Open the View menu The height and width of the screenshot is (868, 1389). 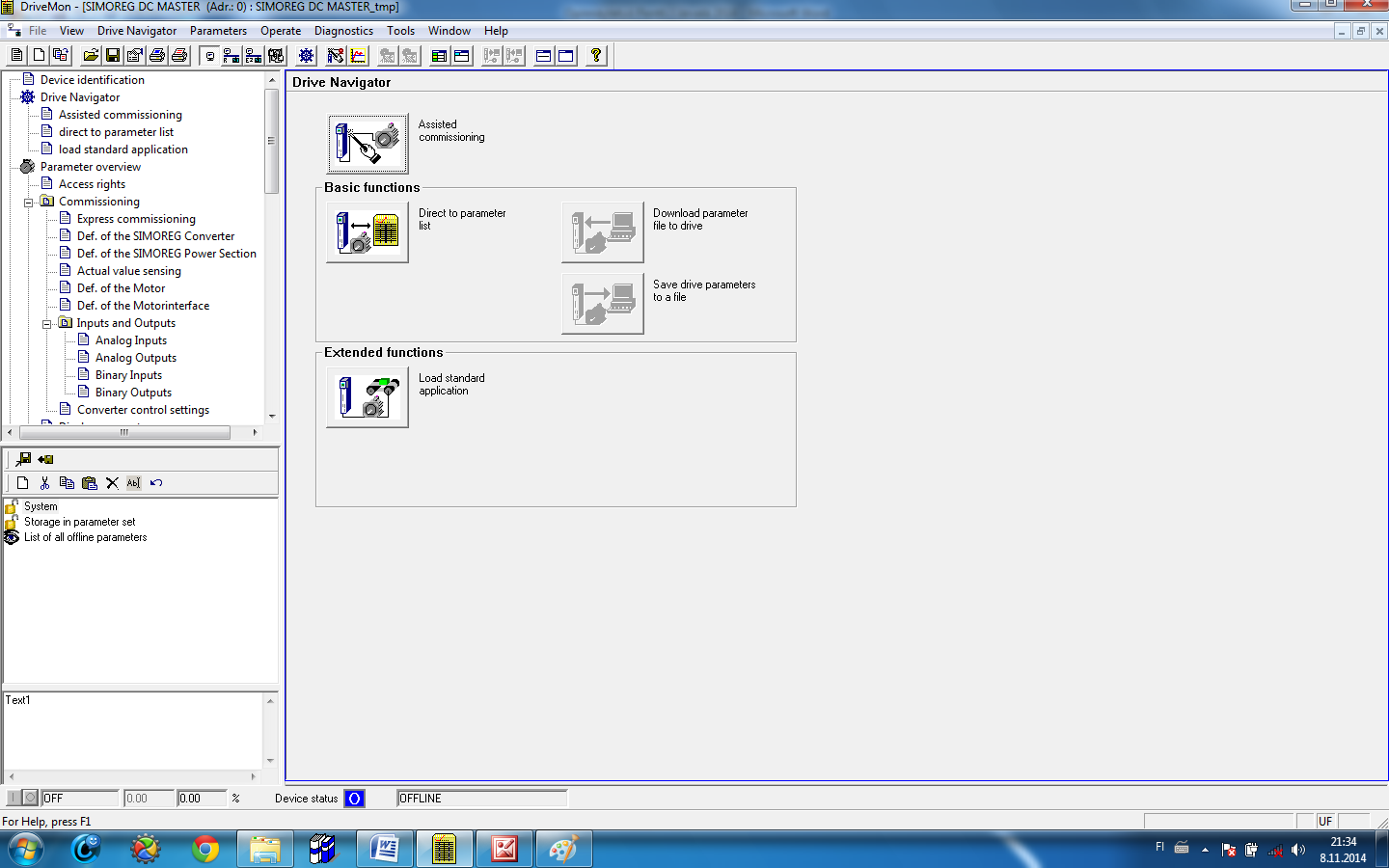(71, 31)
